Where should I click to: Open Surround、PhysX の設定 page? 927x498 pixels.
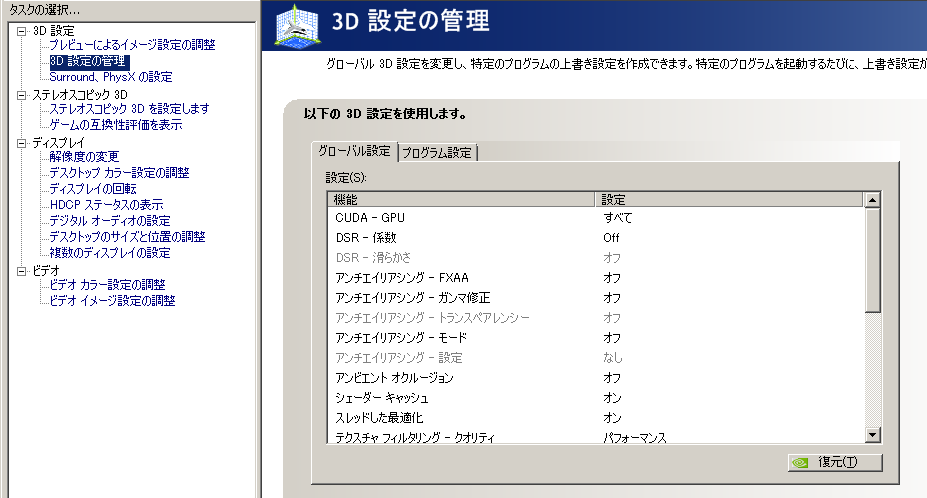[111, 77]
